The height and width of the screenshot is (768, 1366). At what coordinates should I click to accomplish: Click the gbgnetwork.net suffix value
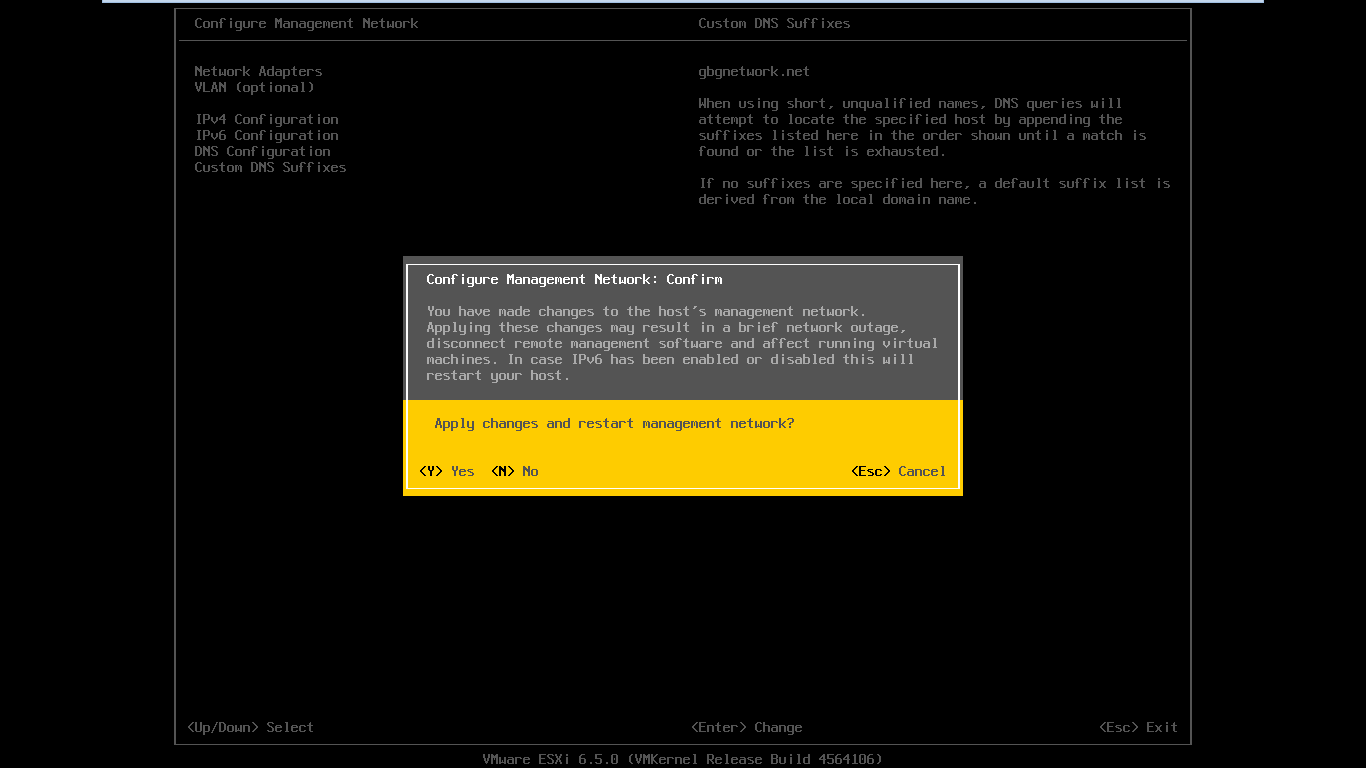click(754, 71)
